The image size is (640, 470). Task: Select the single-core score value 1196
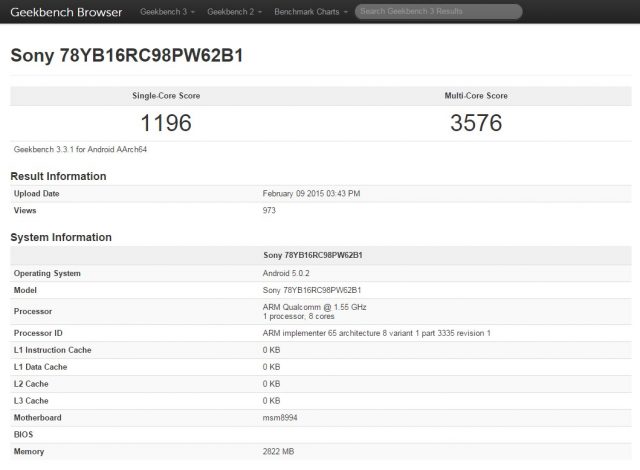click(x=166, y=123)
